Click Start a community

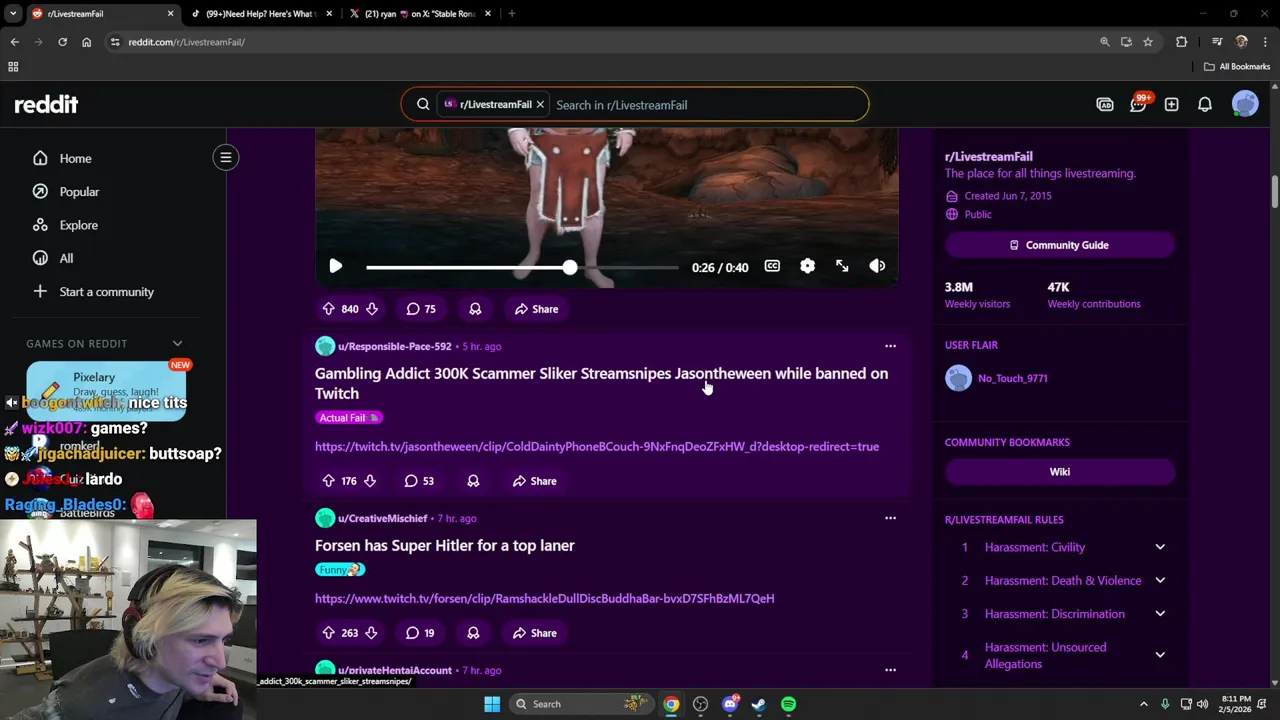106,291
